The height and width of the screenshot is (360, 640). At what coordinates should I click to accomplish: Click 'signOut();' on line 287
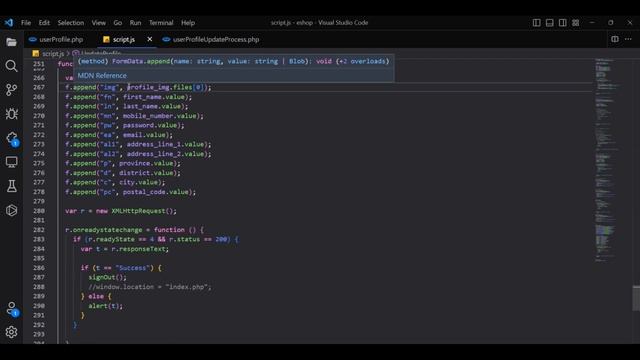click(107, 278)
